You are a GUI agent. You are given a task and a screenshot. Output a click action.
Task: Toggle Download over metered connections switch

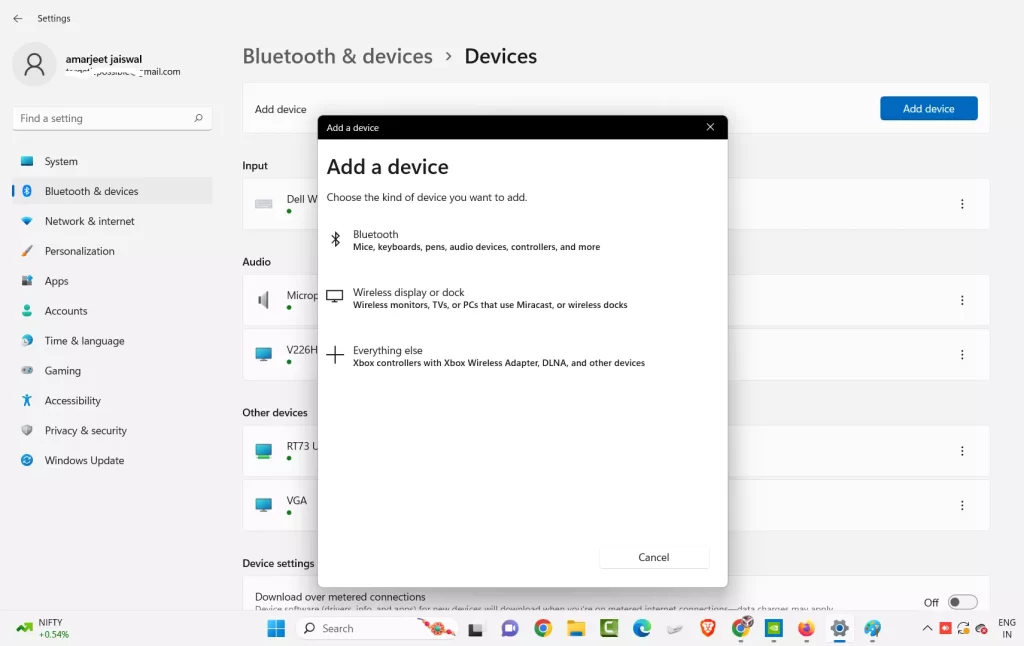[x=963, y=602]
